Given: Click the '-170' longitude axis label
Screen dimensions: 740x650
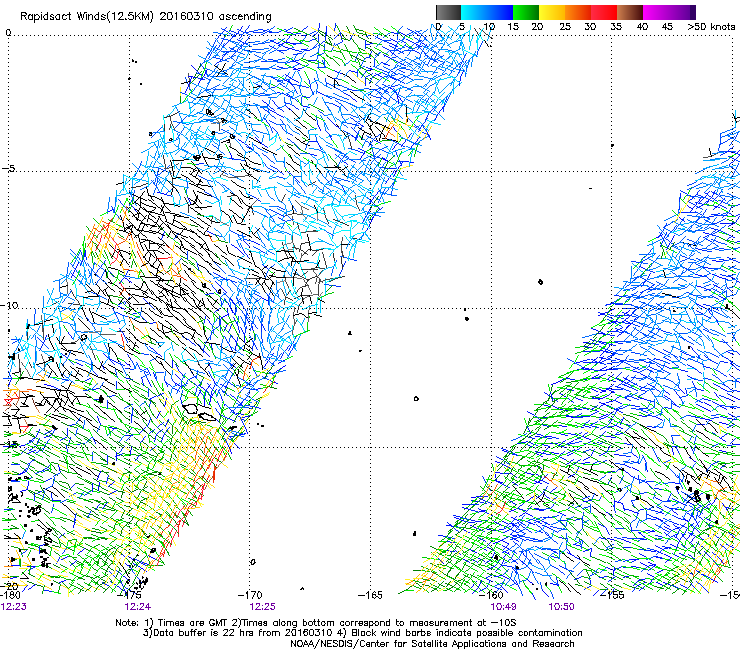Looking at the screenshot, I should pos(250,595).
